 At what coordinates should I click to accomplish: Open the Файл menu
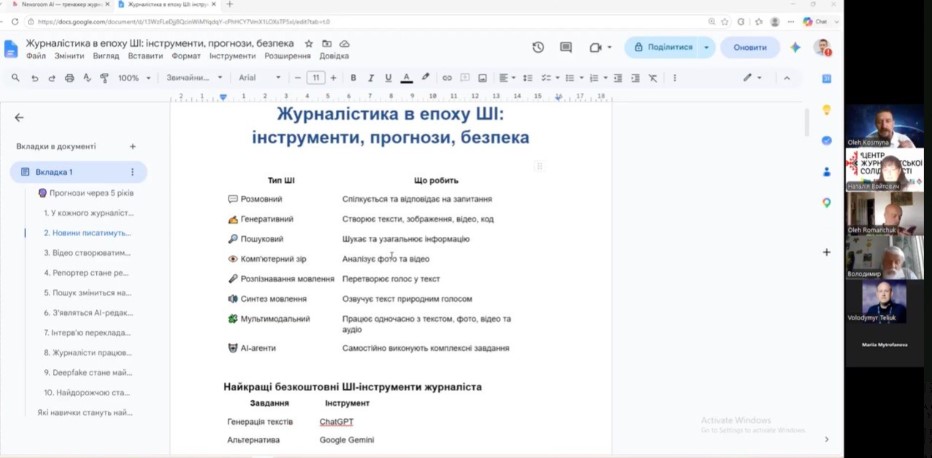click(36, 56)
